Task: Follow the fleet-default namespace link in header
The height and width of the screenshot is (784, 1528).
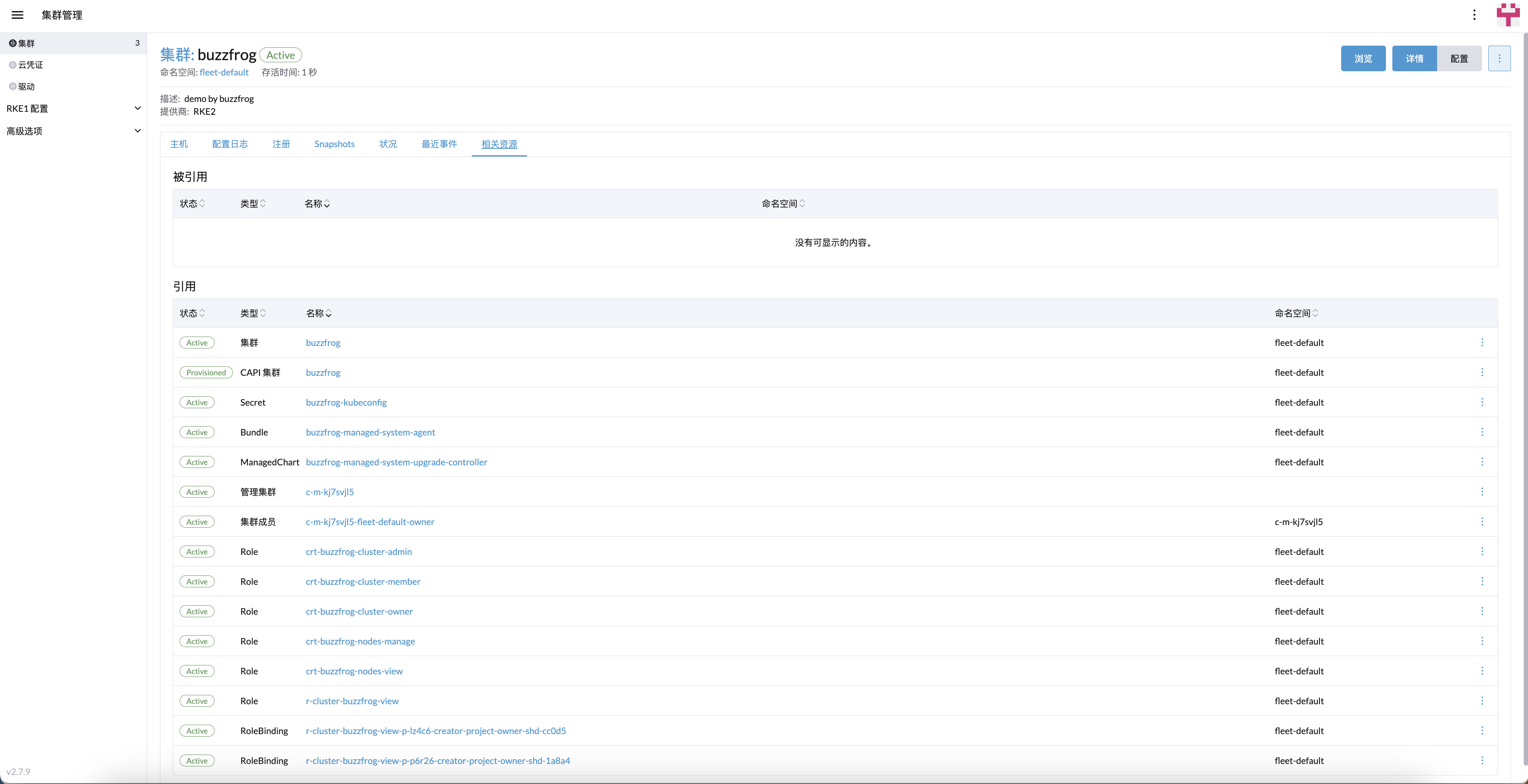Action: [x=224, y=73]
